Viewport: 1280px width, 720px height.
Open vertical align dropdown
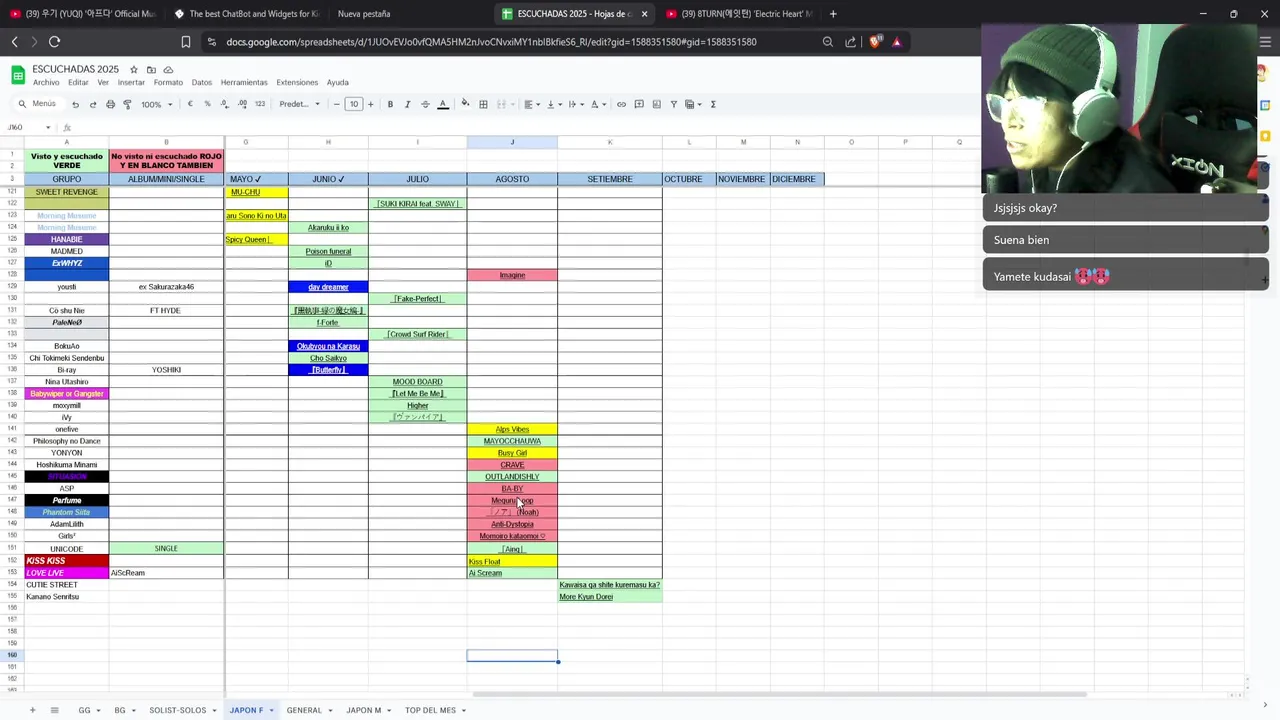[553, 104]
